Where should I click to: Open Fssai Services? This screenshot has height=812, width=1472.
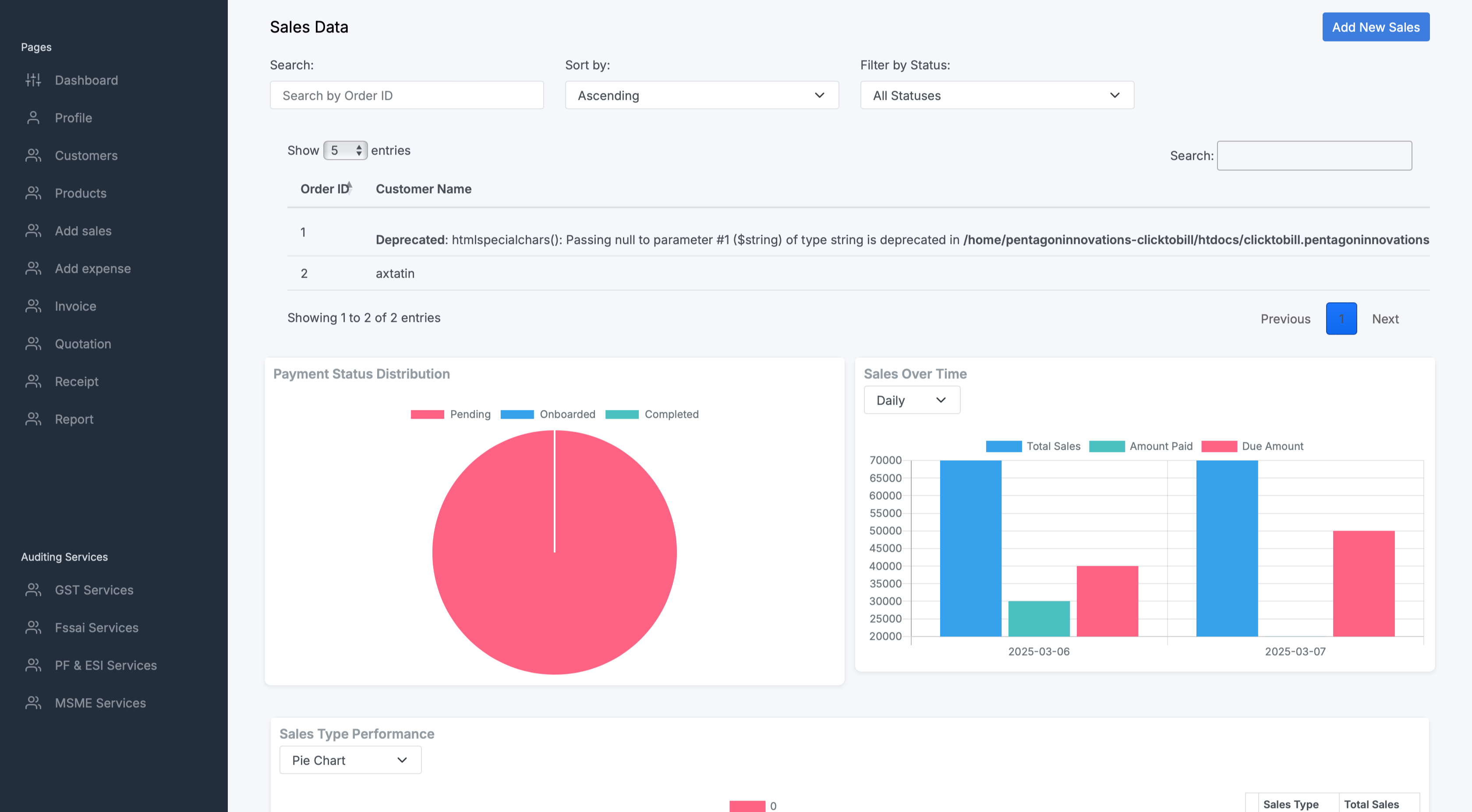tap(96, 628)
